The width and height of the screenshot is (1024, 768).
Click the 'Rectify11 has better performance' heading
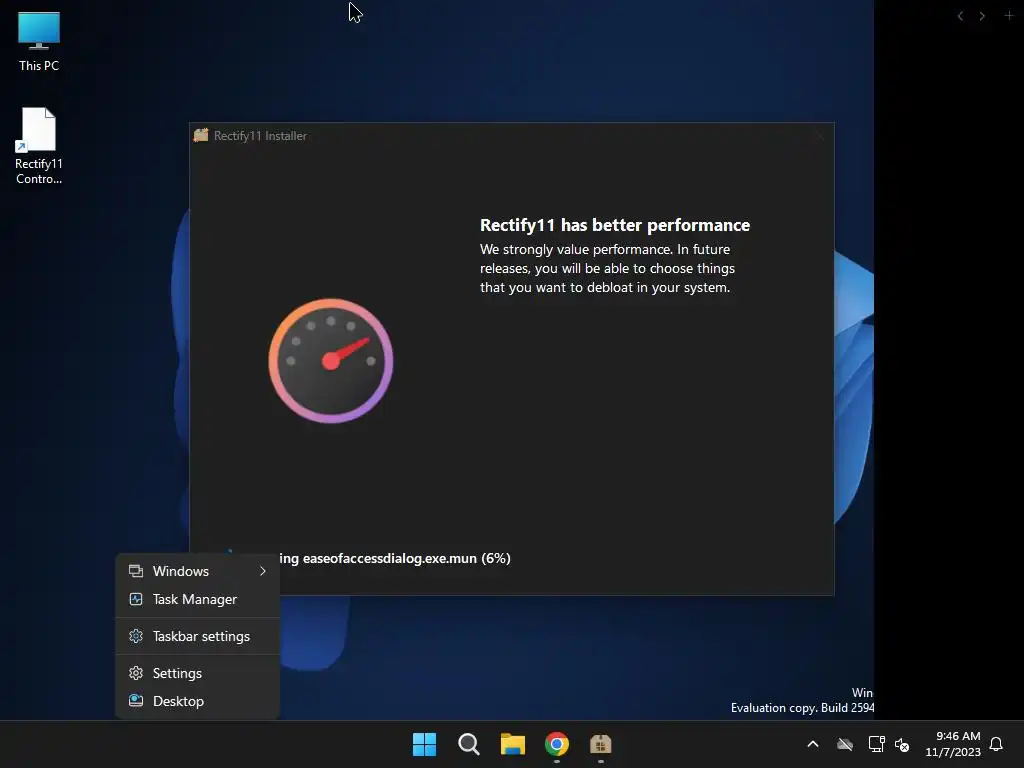tap(615, 225)
